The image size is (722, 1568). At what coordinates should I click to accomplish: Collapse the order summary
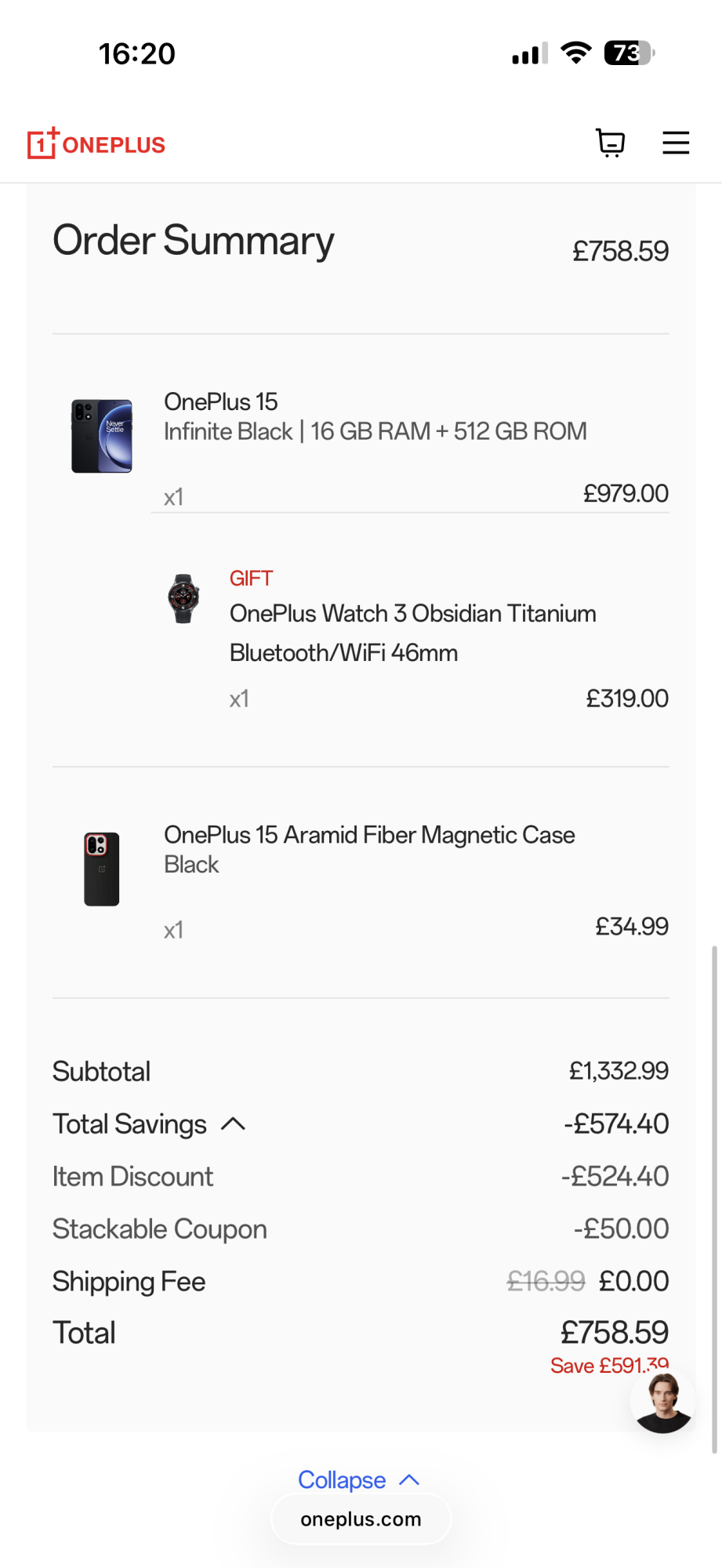coord(359,1479)
